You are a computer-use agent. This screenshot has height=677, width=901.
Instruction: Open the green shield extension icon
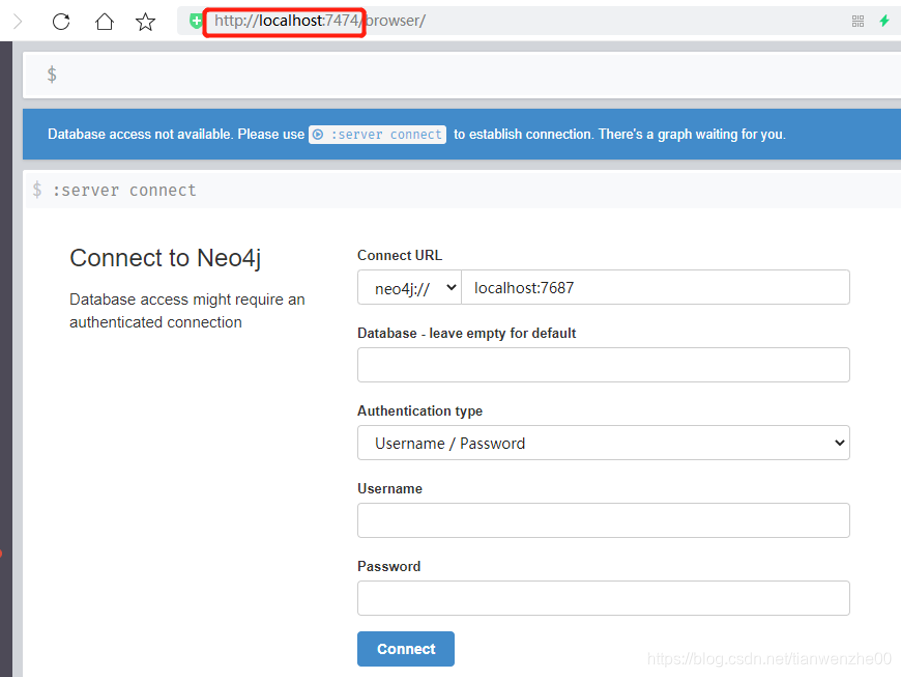click(194, 20)
